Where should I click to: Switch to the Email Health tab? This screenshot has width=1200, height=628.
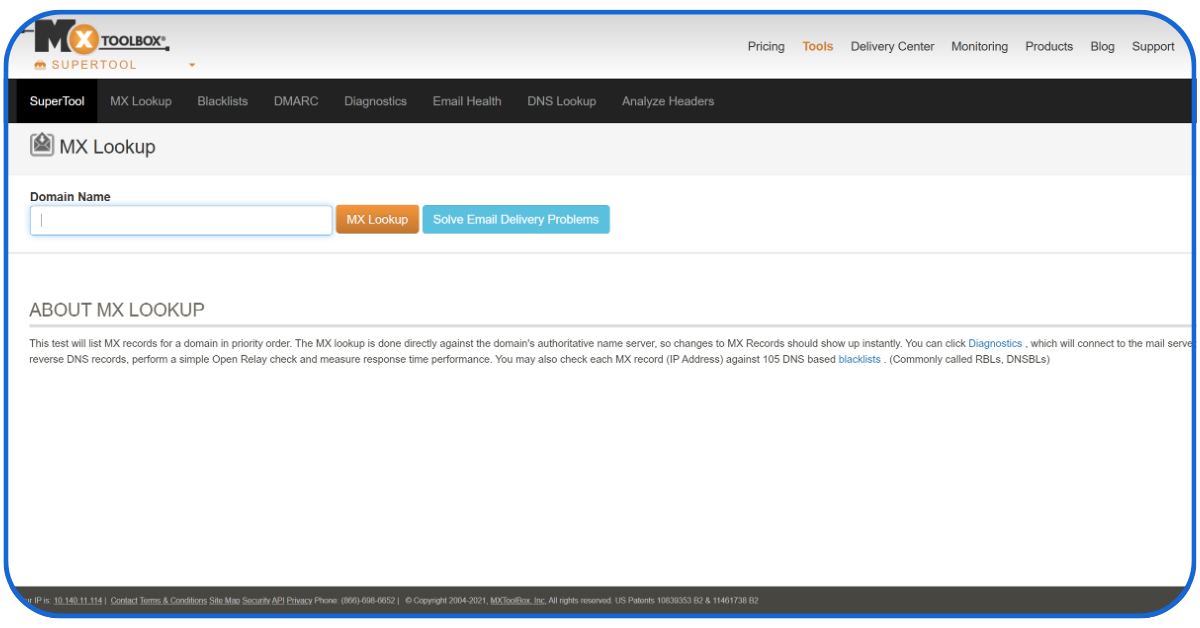(x=467, y=101)
